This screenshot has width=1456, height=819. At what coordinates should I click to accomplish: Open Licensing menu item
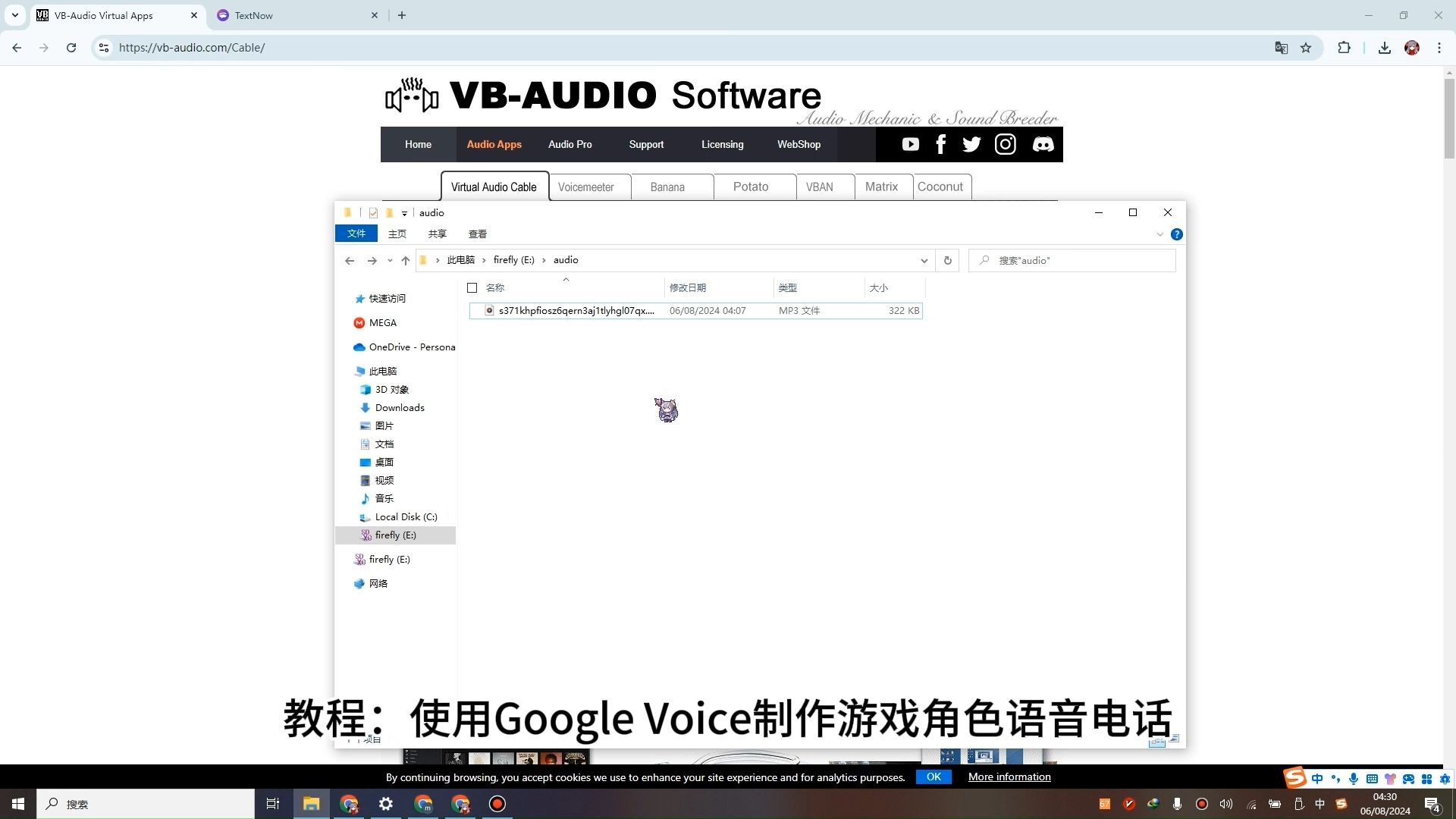(x=723, y=144)
